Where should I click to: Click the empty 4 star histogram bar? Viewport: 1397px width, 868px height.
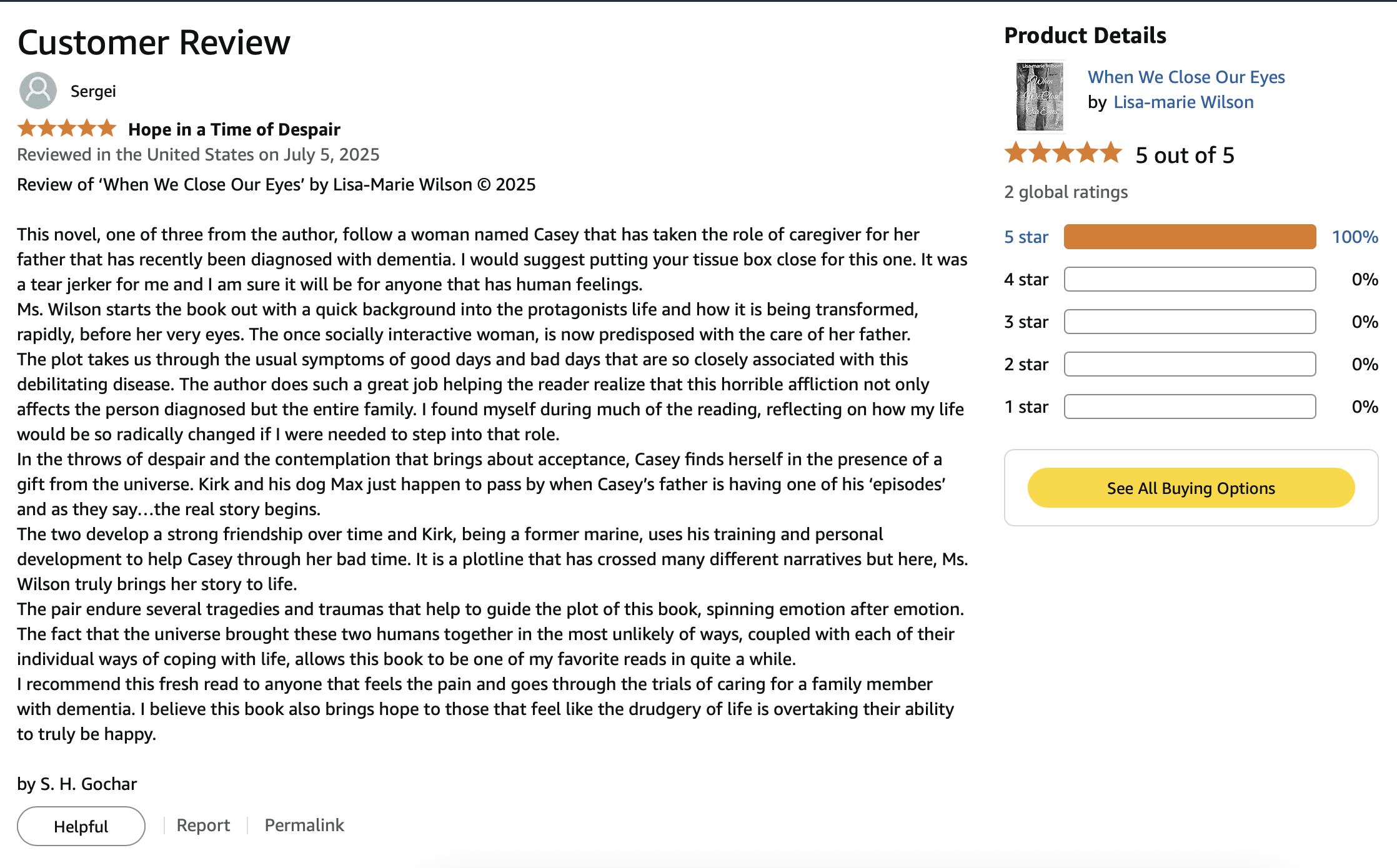1190,279
